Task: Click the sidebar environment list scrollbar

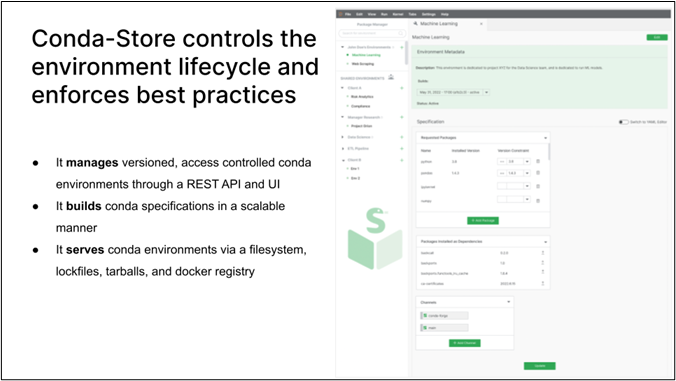Action: point(406,53)
